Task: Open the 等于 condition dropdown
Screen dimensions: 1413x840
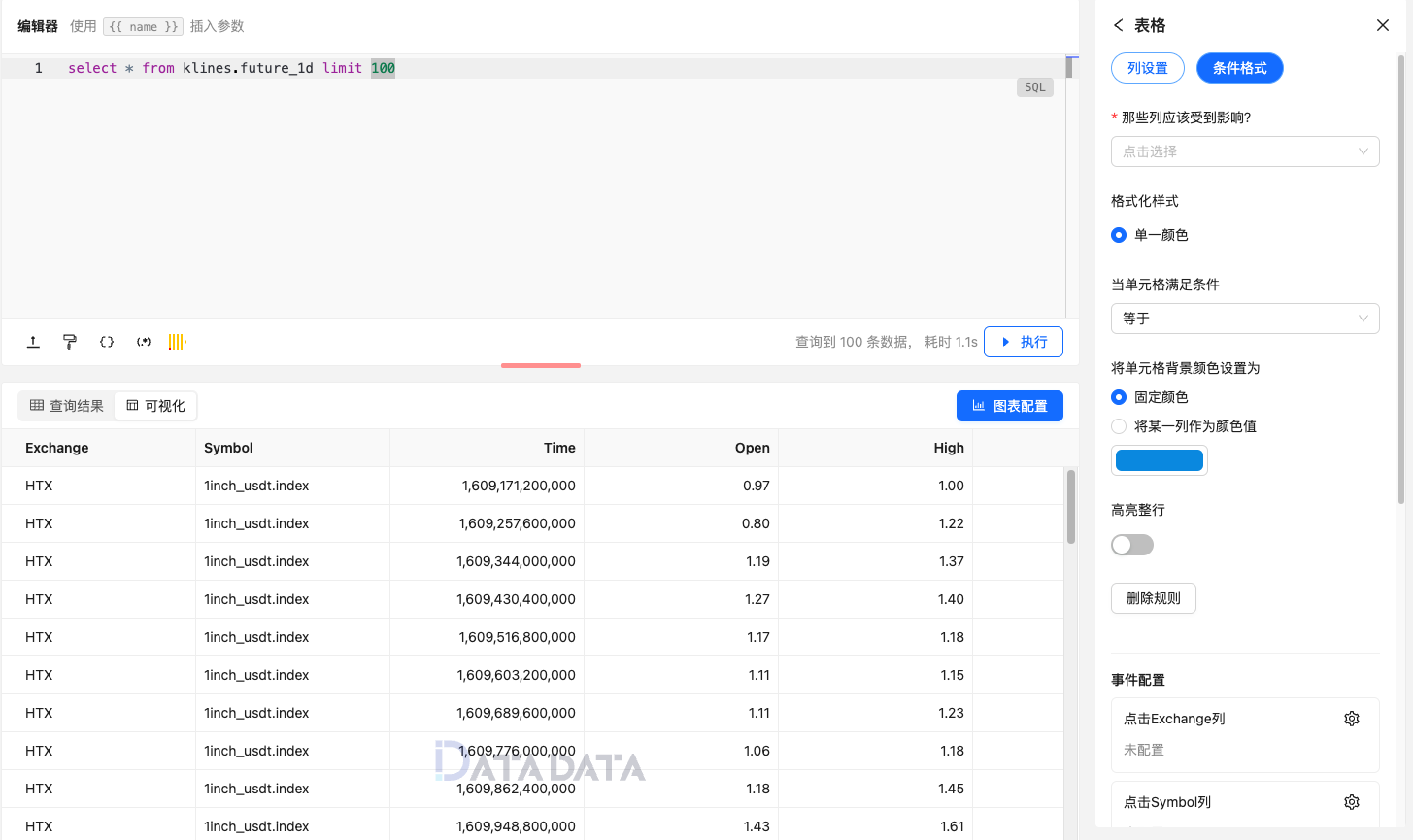Action: (x=1245, y=319)
